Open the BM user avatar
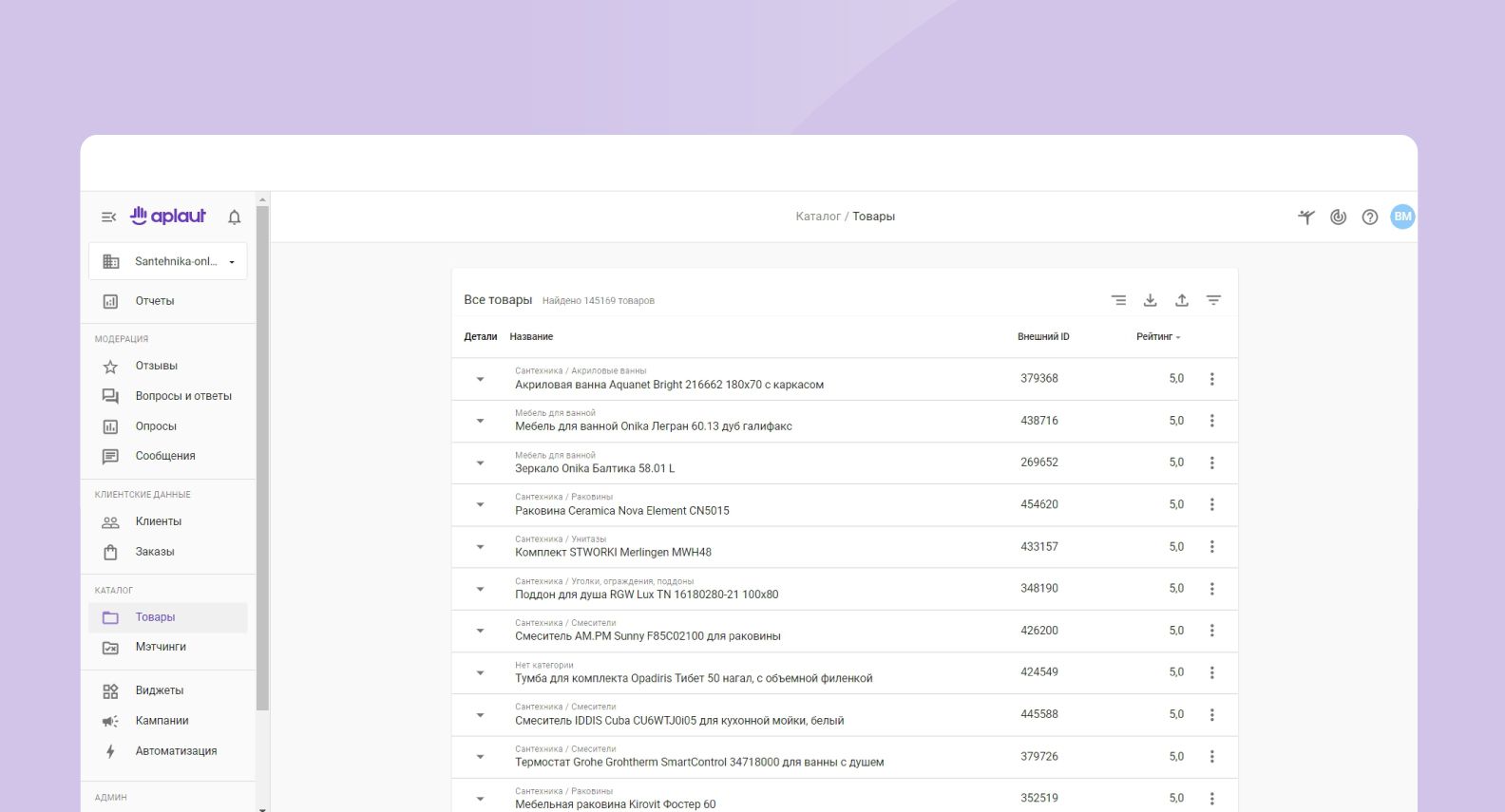 click(x=1402, y=217)
